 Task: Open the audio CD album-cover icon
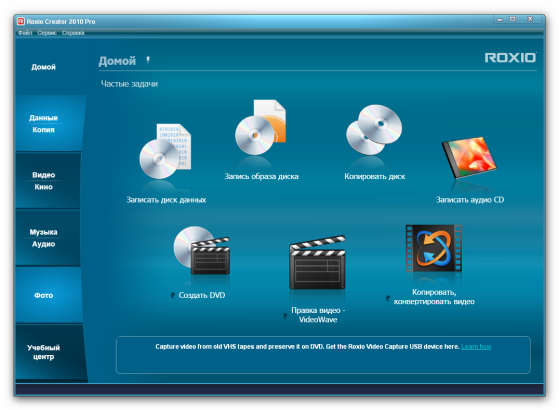click(469, 157)
